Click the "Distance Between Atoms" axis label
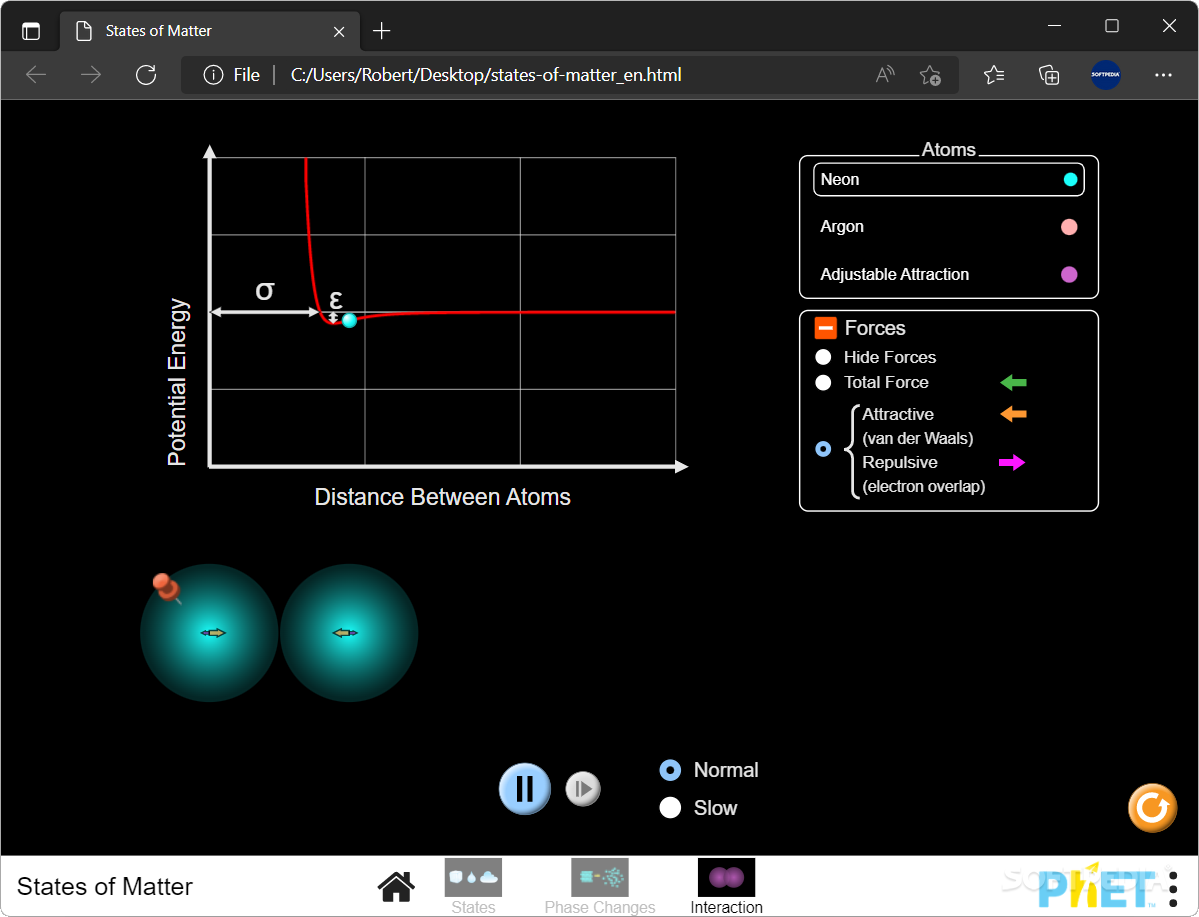The image size is (1199, 917). point(443,497)
